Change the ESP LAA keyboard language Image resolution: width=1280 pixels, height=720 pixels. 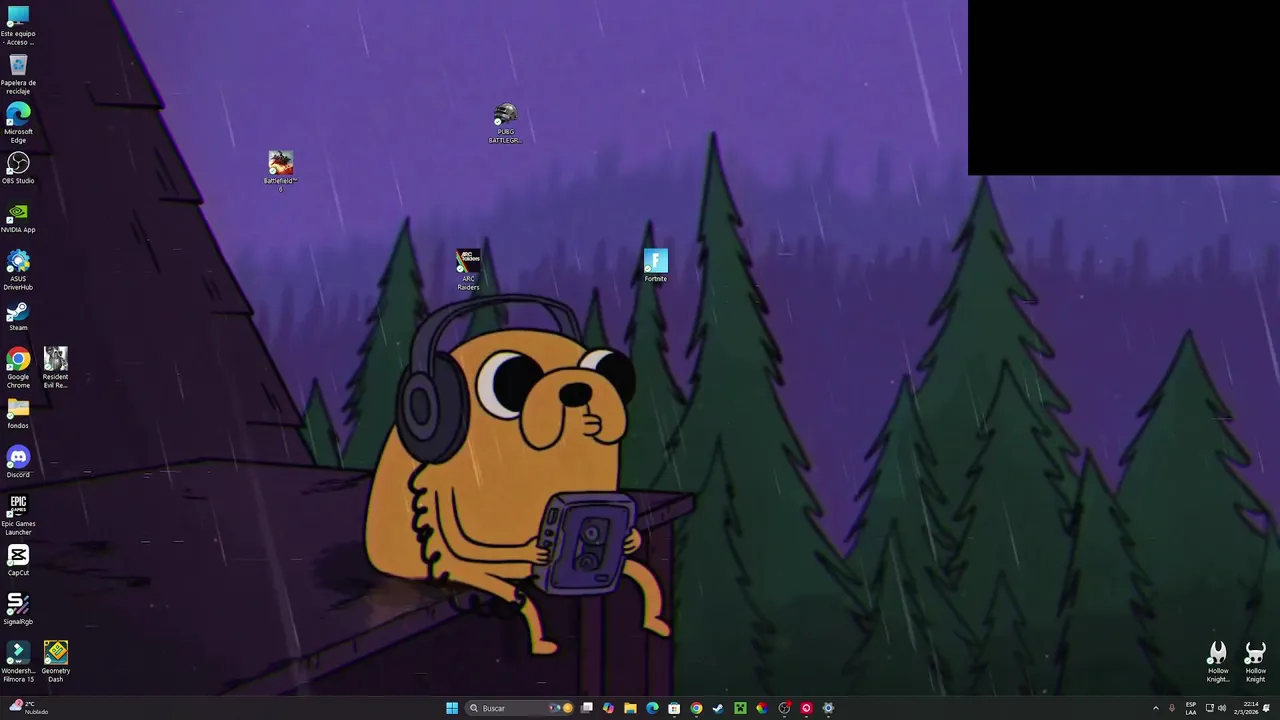[x=1191, y=708]
